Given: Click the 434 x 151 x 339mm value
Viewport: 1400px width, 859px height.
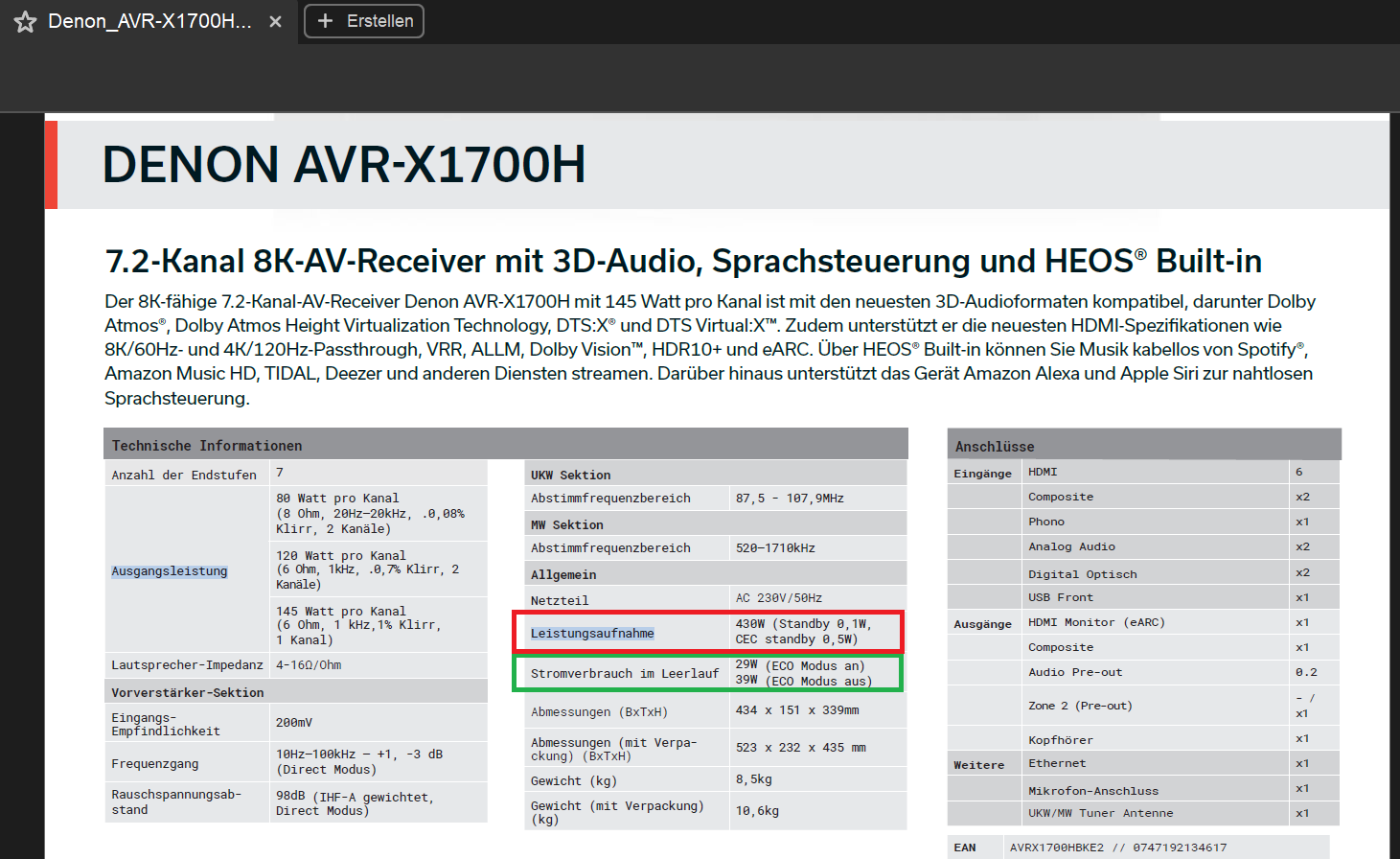Looking at the screenshot, I should coord(797,710).
